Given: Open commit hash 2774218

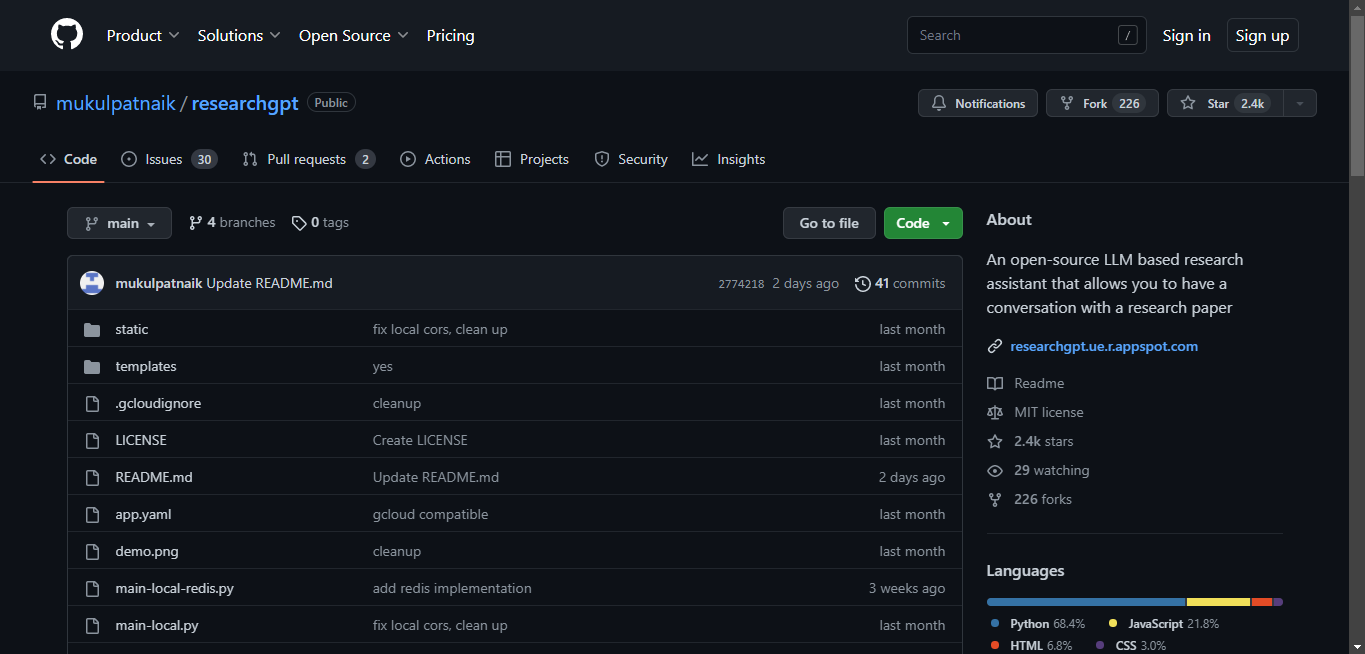Looking at the screenshot, I should point(741,284).
